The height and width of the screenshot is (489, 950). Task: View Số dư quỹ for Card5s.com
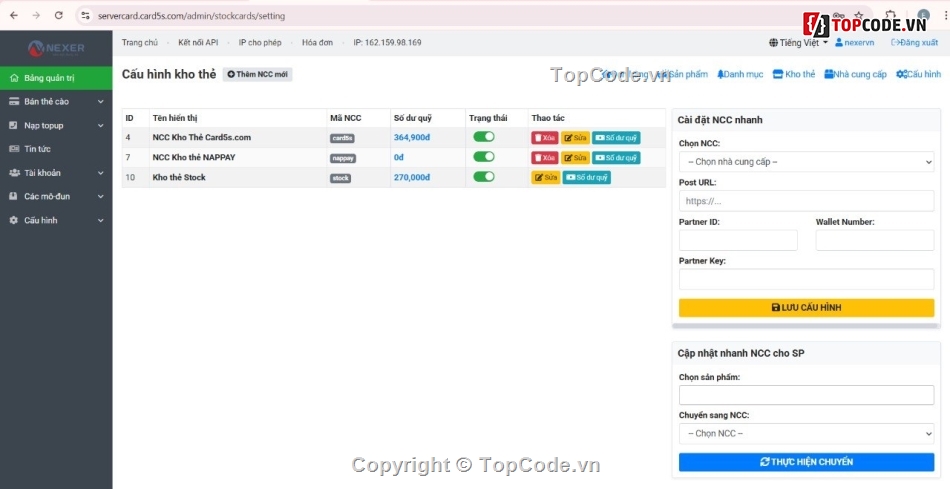point(616,138)
